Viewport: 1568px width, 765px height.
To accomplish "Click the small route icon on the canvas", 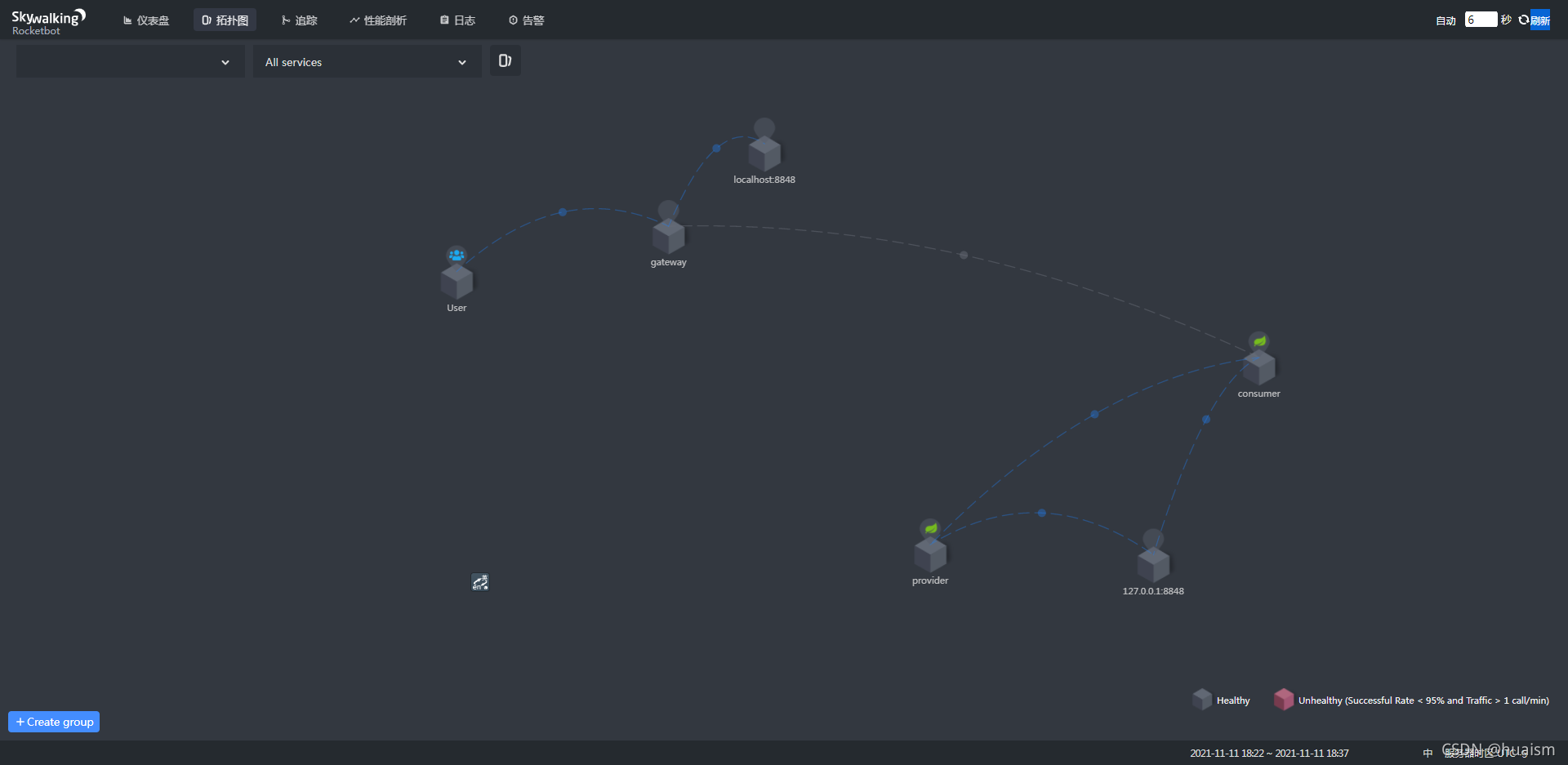I will pos(480,582).
